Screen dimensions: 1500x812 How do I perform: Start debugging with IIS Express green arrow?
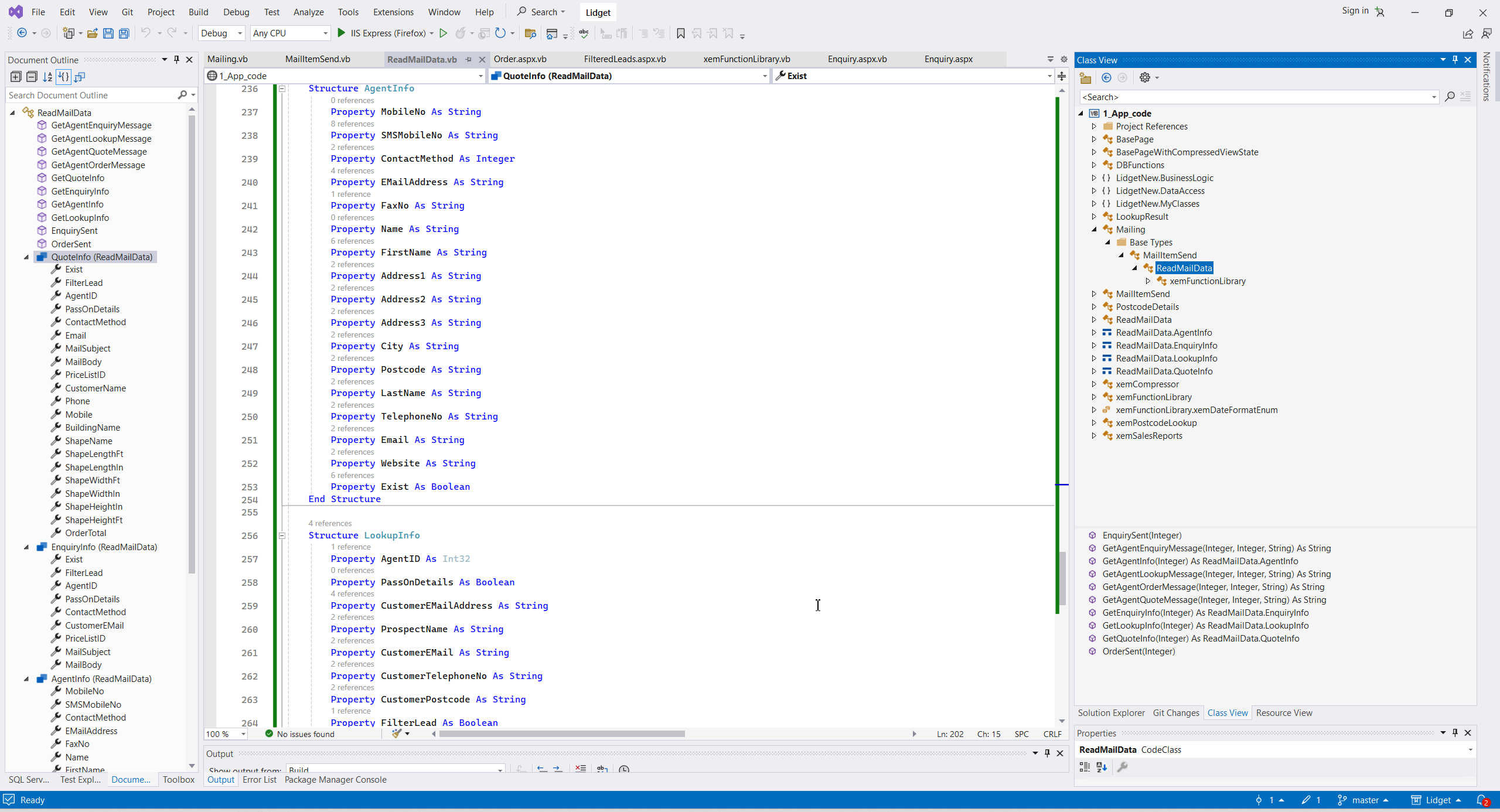(x=342, y=33)
